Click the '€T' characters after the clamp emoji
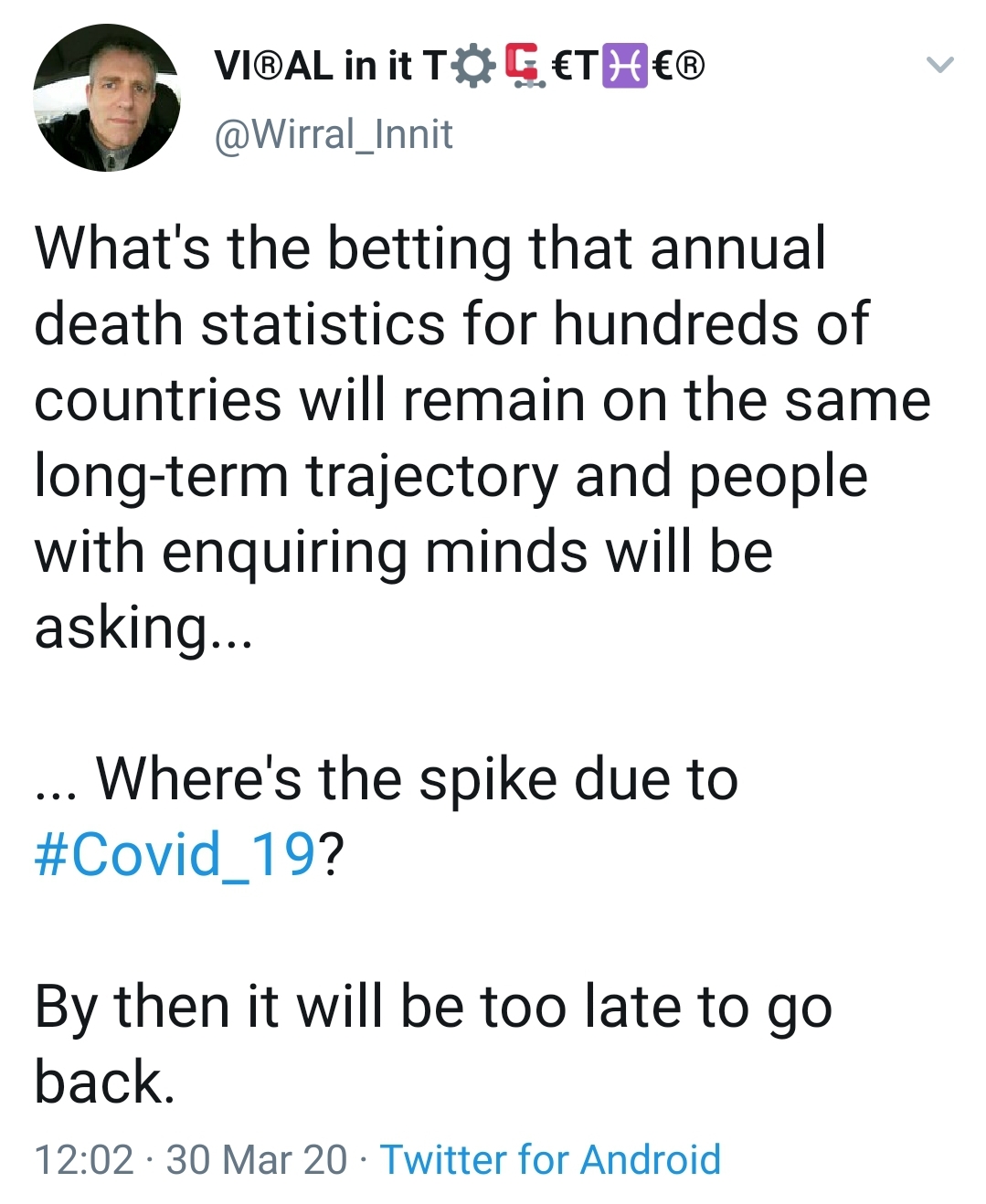 pyautogui.click(x=576, y=67)
